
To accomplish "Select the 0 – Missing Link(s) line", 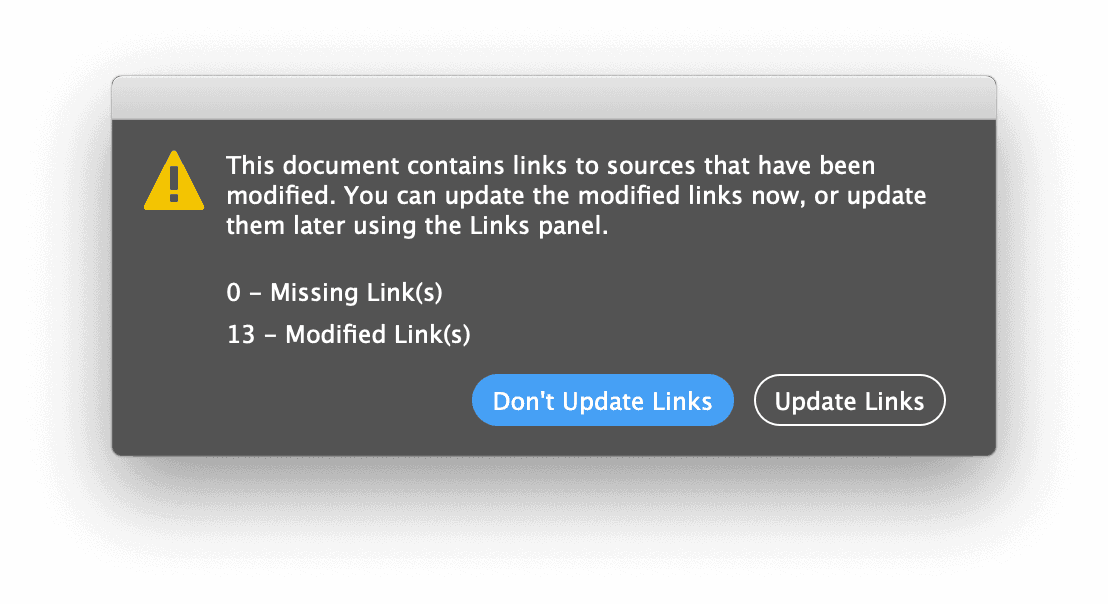I will tap(334, 293).
